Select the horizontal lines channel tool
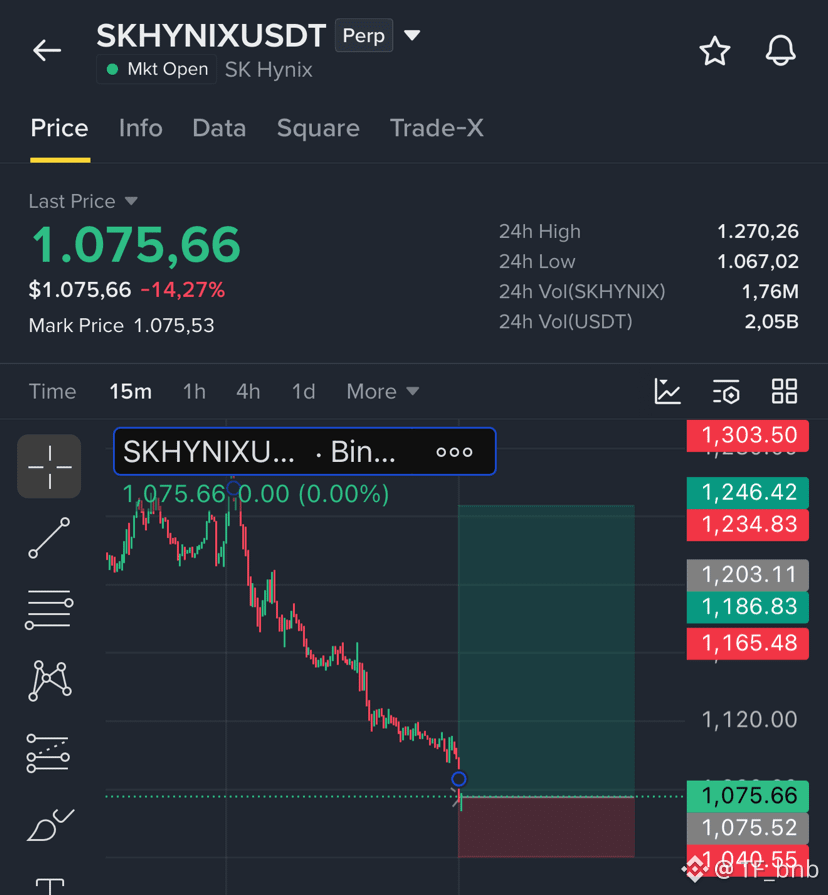This screenshot has height=895, width=828. coord(49,610)
